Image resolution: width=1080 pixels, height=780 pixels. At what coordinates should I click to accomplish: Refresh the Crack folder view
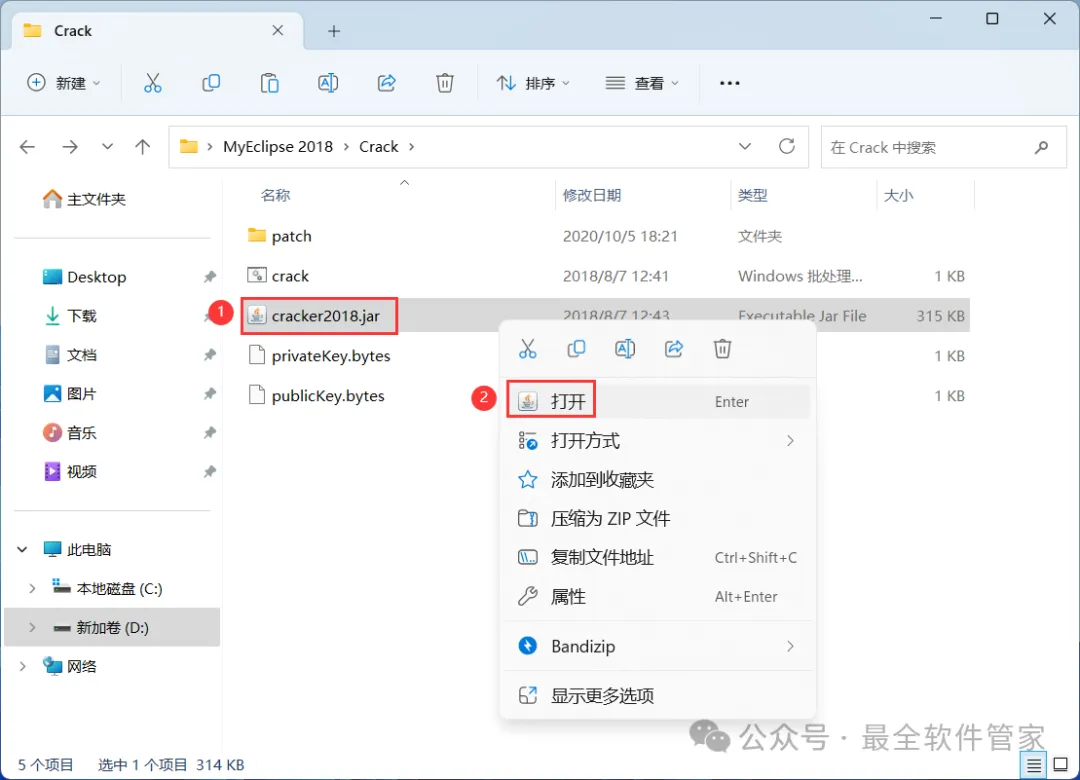pos(787,146)
